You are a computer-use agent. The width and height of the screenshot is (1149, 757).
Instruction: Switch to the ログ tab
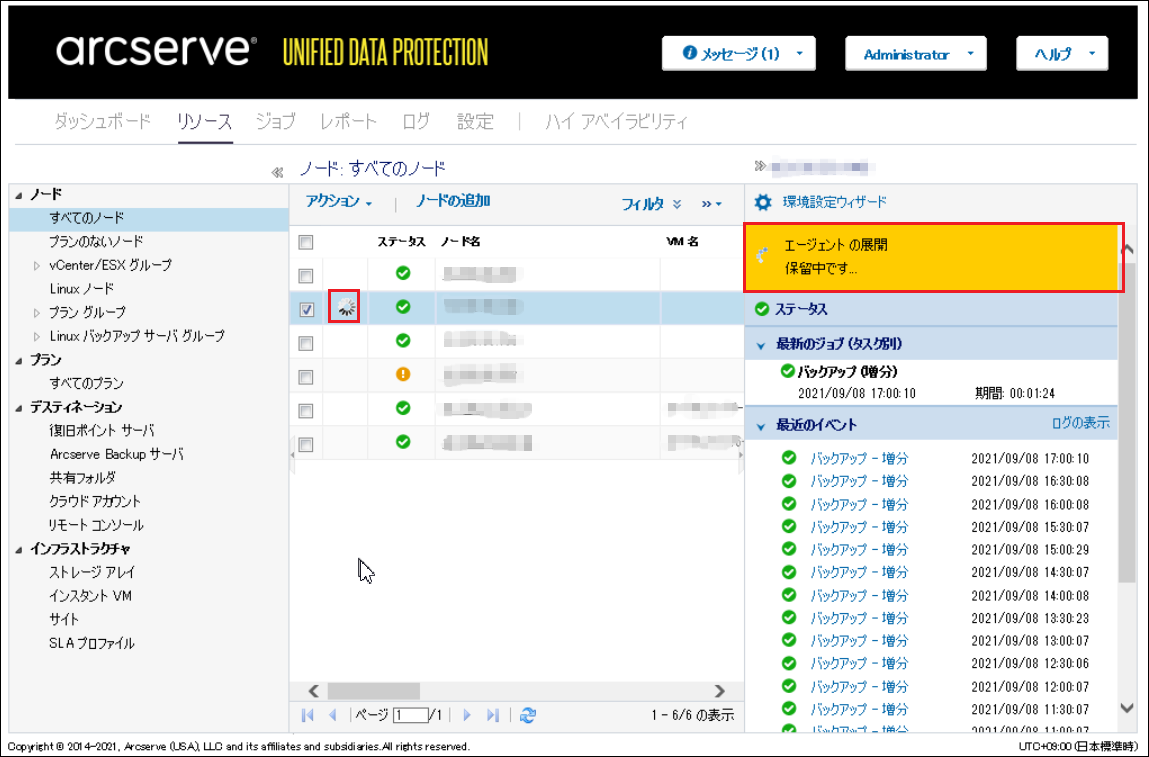pos(416,121)
